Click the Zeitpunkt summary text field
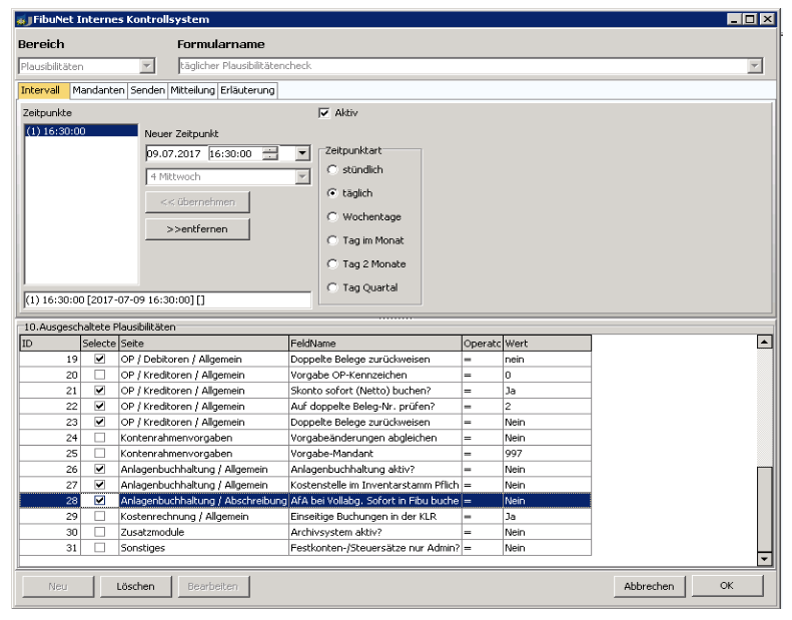 [167, 300]
